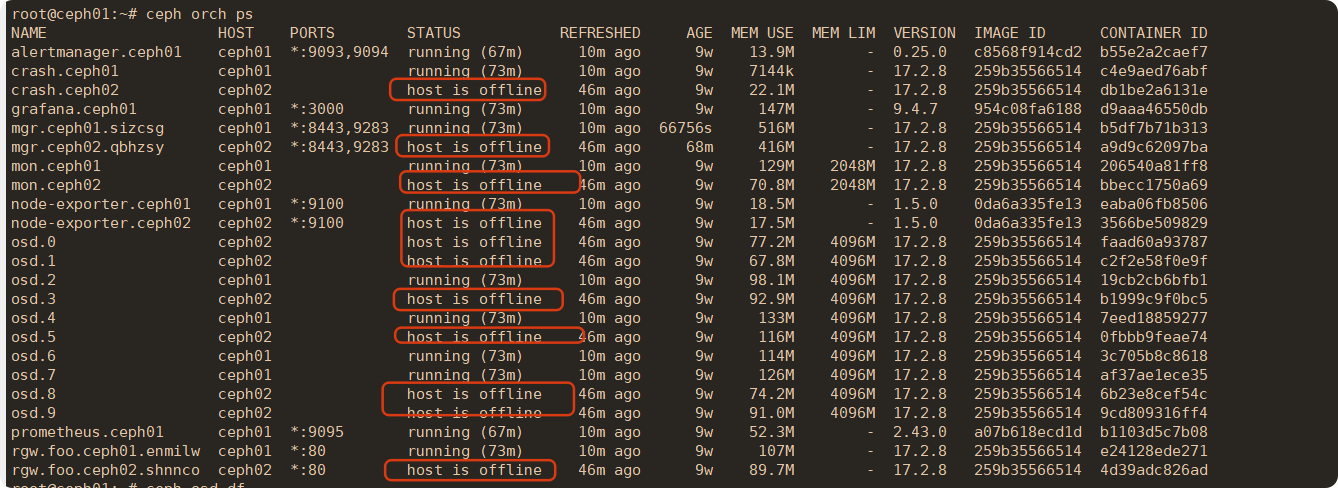
Task: Click the REFRESHED column header
Action: 600,33
